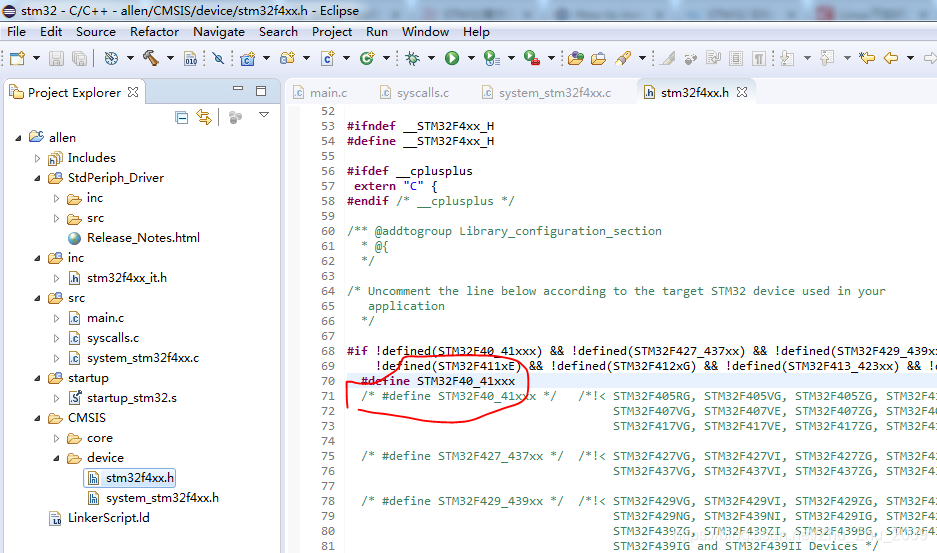This screenshot has width=937, height=553.
Task: Maximize the Project Explorer view
Action: pyautogui.click(x=261, y=91)
